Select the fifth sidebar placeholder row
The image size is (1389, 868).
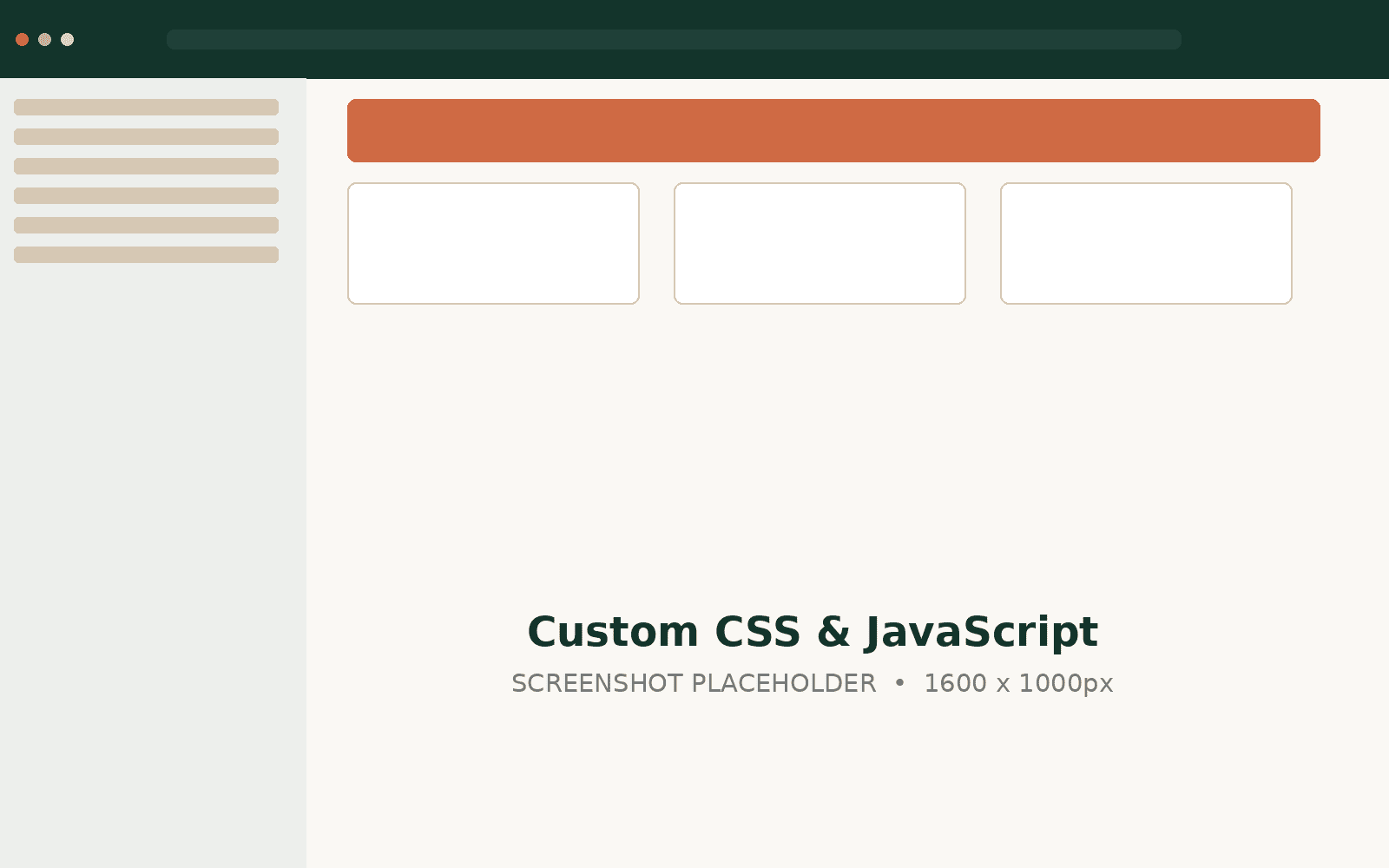point(146,225)
